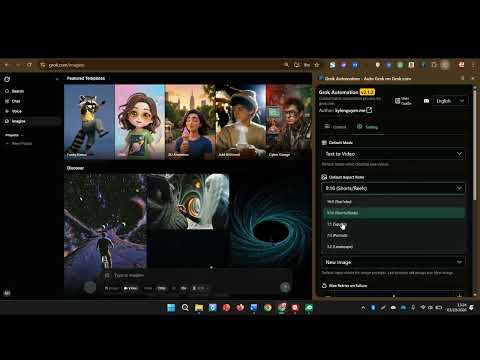Show hidden system tray icons
This screenshot has width=480, height=360.
(363, 308)
